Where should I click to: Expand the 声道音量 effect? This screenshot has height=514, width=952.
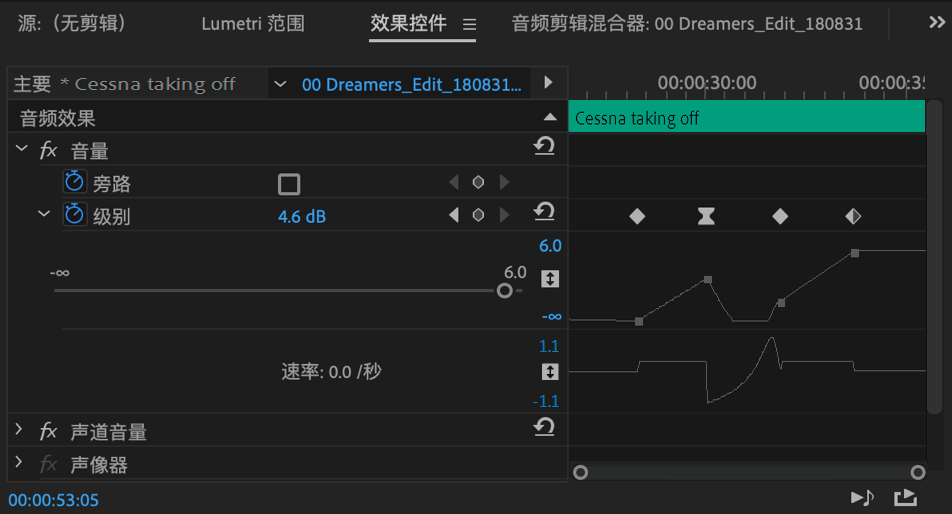pyautogui.click(x=19, y=429)
